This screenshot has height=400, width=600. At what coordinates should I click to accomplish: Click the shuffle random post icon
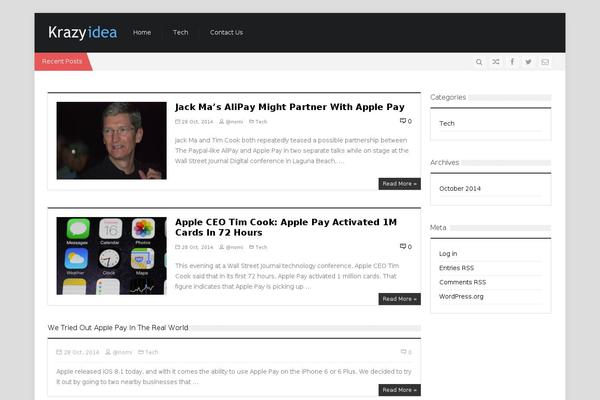[496, 62]
